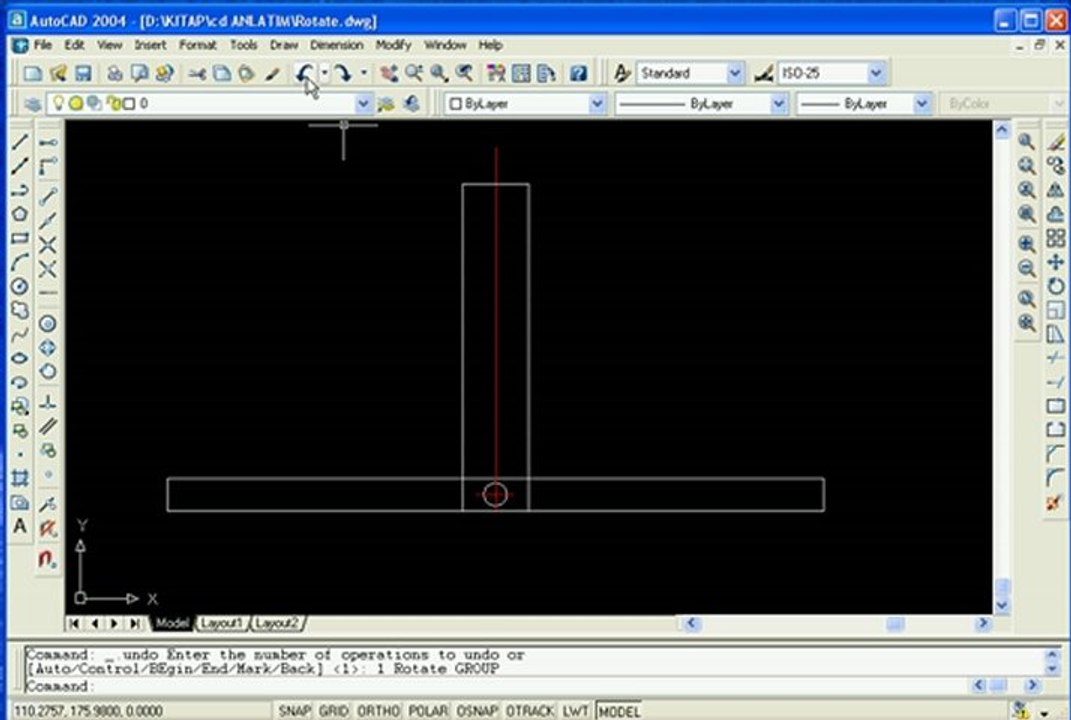Click the command line input field
The image size is (1071, 720).
(497, 686)
